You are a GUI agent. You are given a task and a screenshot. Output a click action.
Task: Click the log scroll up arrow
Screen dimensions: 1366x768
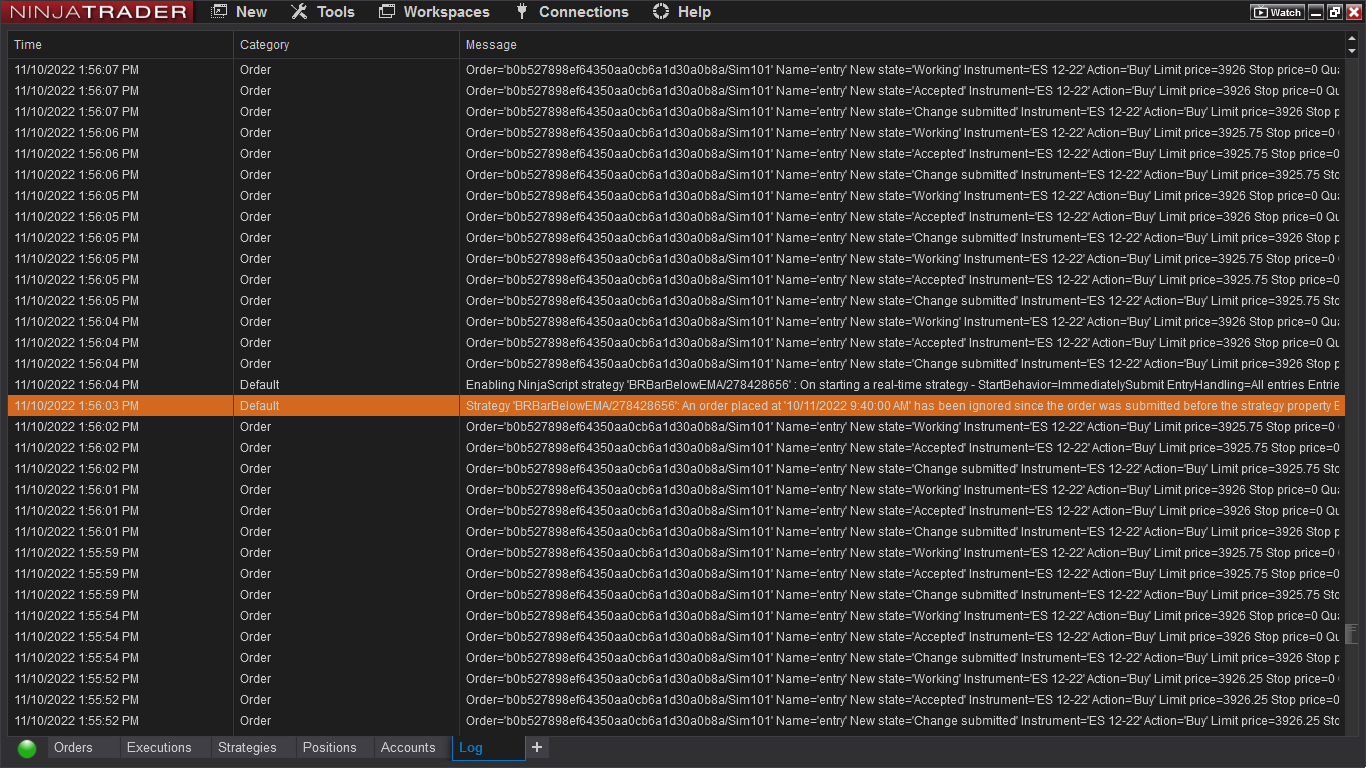(1352, 38)
